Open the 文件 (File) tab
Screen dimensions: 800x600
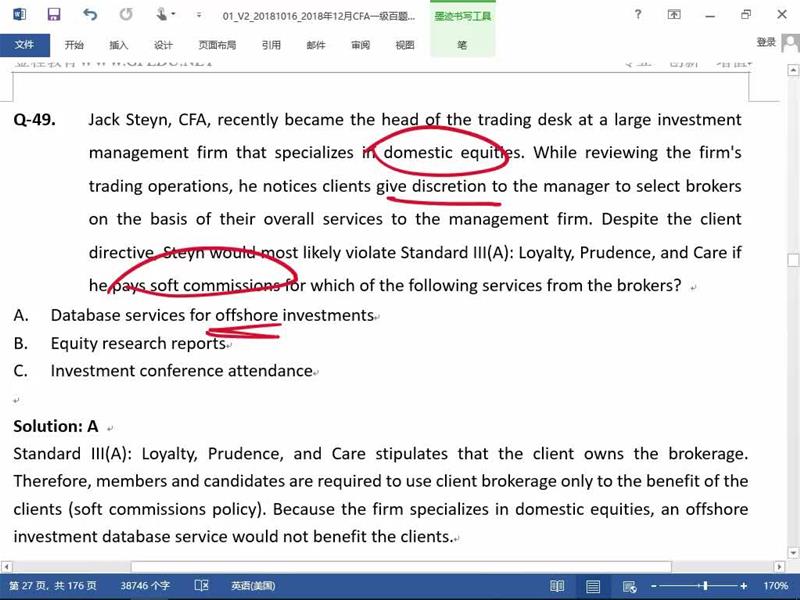[x=24, y=45]
